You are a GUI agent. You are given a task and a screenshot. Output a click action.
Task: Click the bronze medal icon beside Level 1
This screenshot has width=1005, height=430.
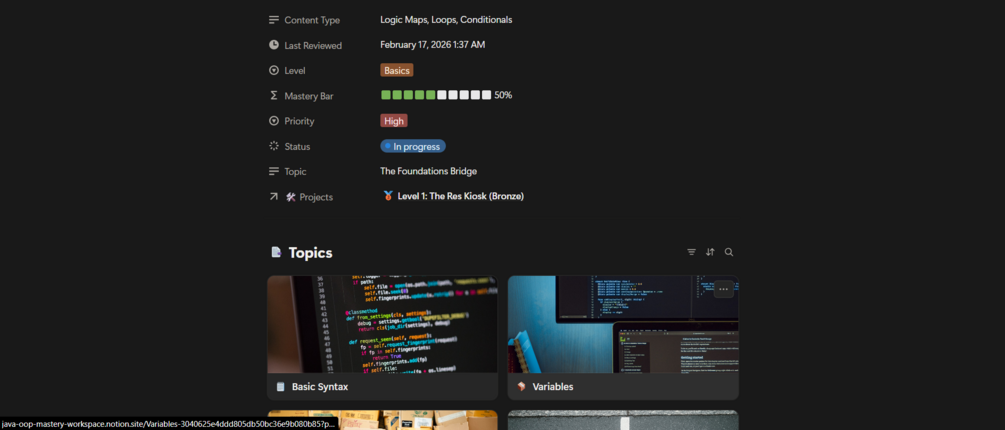tap(388, 196)
